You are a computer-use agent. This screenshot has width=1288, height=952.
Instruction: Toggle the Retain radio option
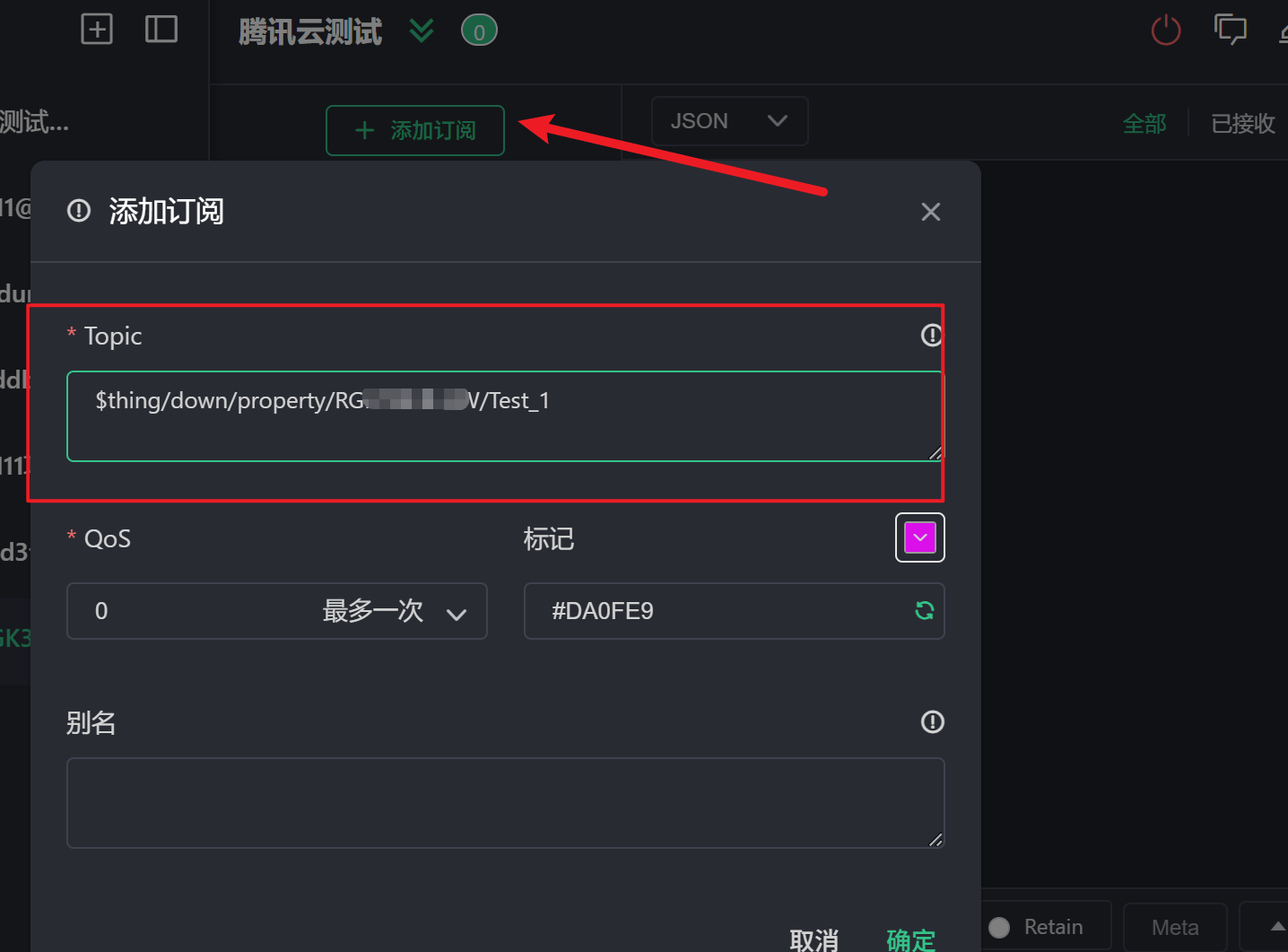(999, 927)
